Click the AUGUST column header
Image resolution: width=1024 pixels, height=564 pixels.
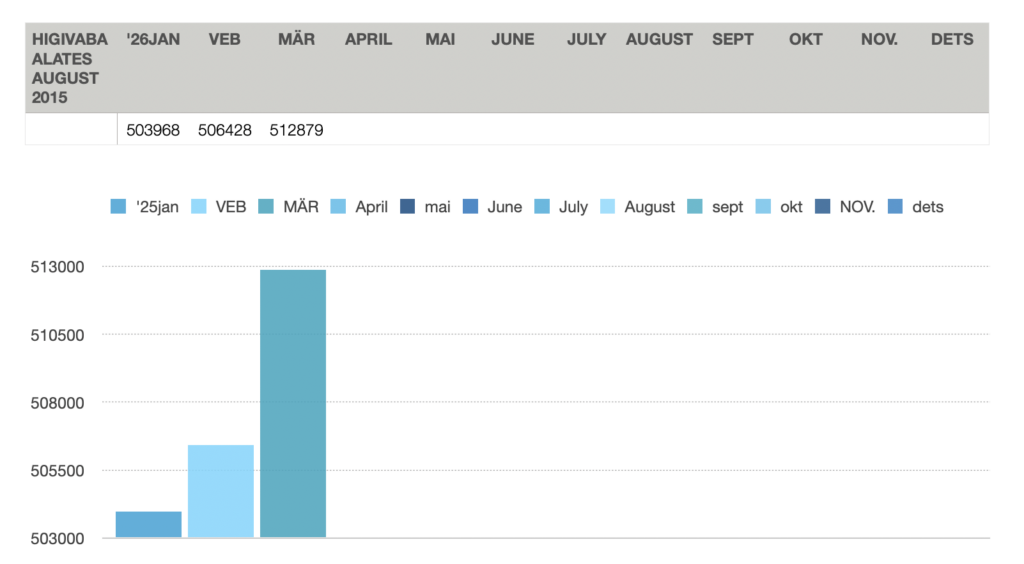[659, 40]
